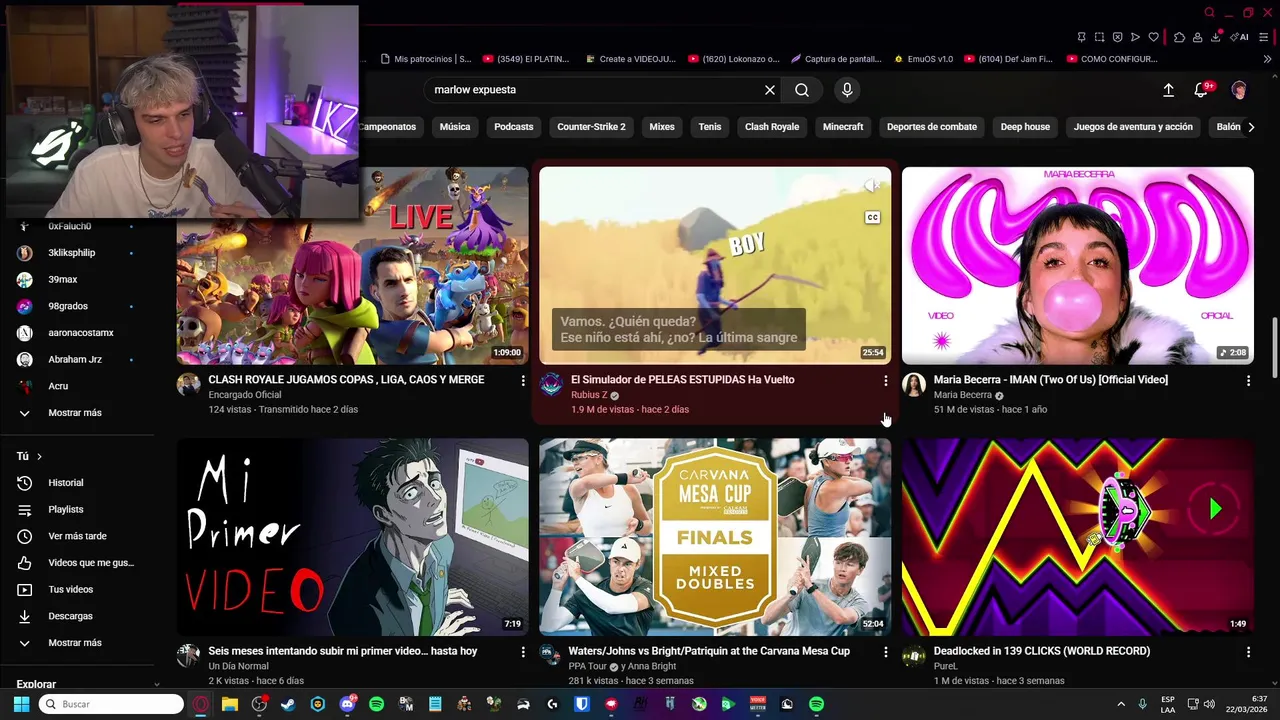1280x720 pixels.
Task: Click the Playlists icon in the sidebar
Action: 25,510
